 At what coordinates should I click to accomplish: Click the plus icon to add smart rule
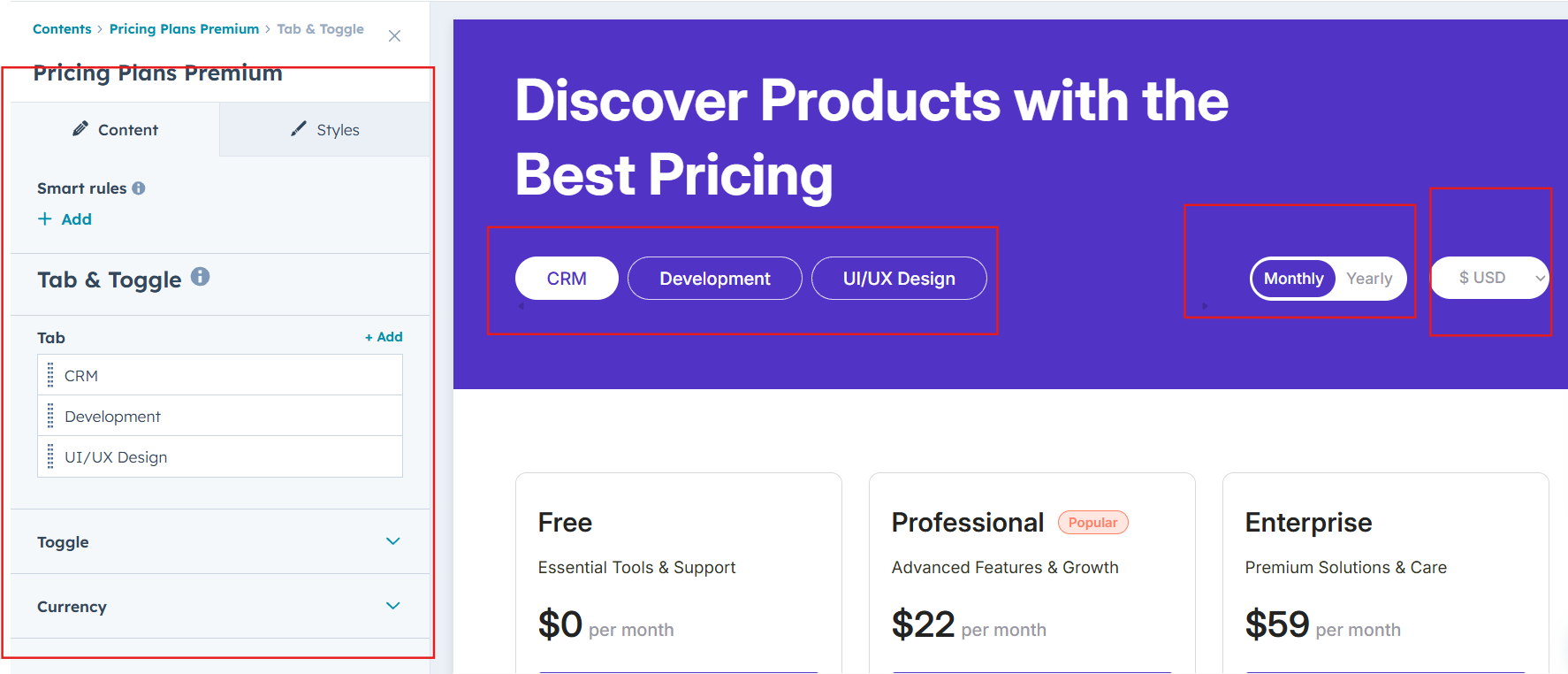pyautogui.click(x=45, y=218)
